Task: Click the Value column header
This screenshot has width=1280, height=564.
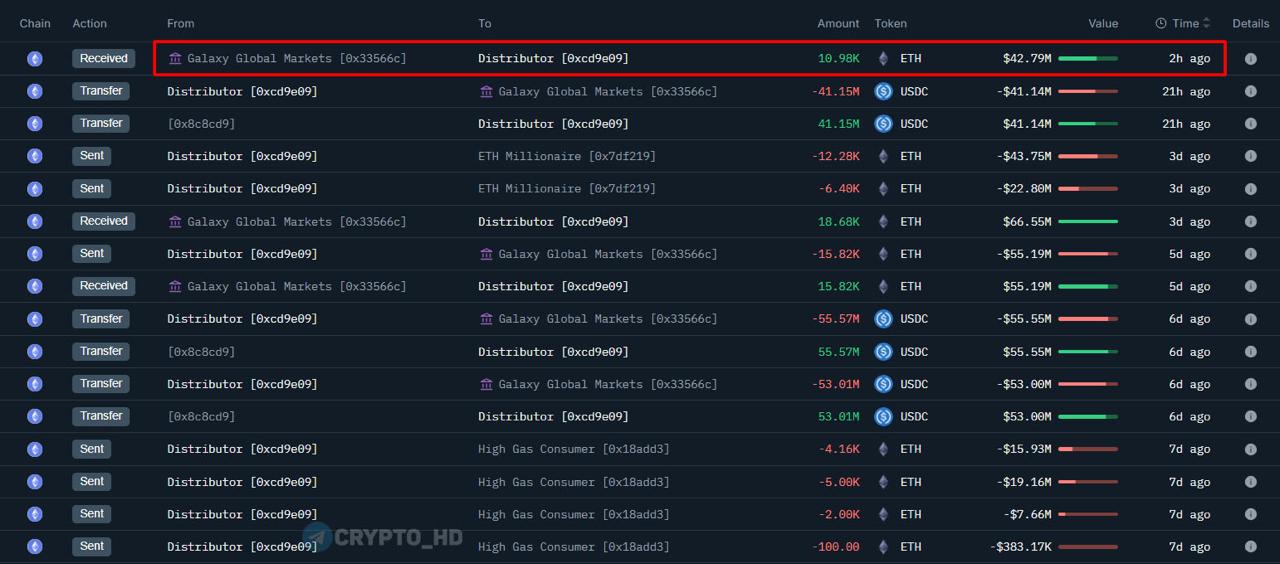Action: (x=1103, y=23)
